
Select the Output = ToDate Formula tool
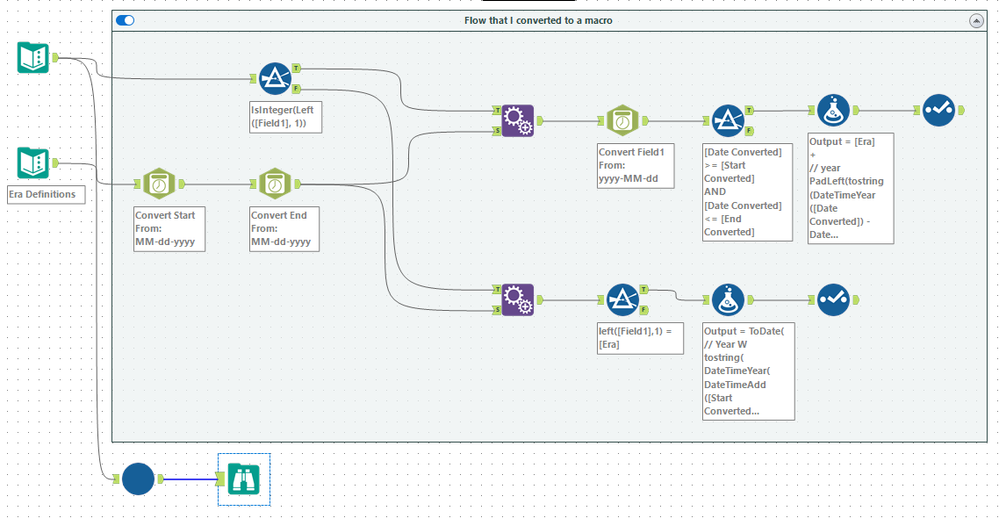pyautogui.click(x=728, y=299)
